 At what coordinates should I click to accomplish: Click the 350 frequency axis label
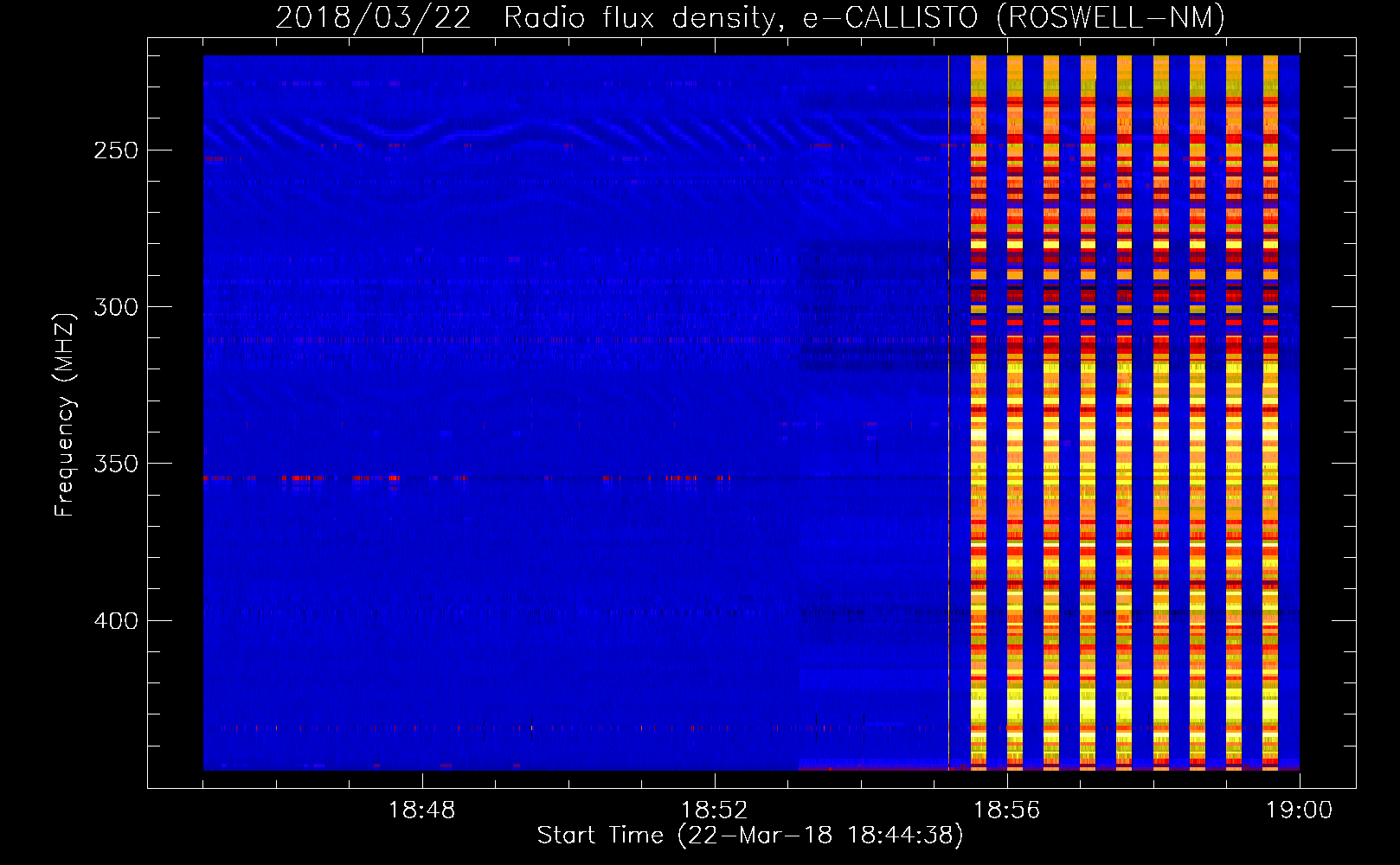(x=116, y=465)
